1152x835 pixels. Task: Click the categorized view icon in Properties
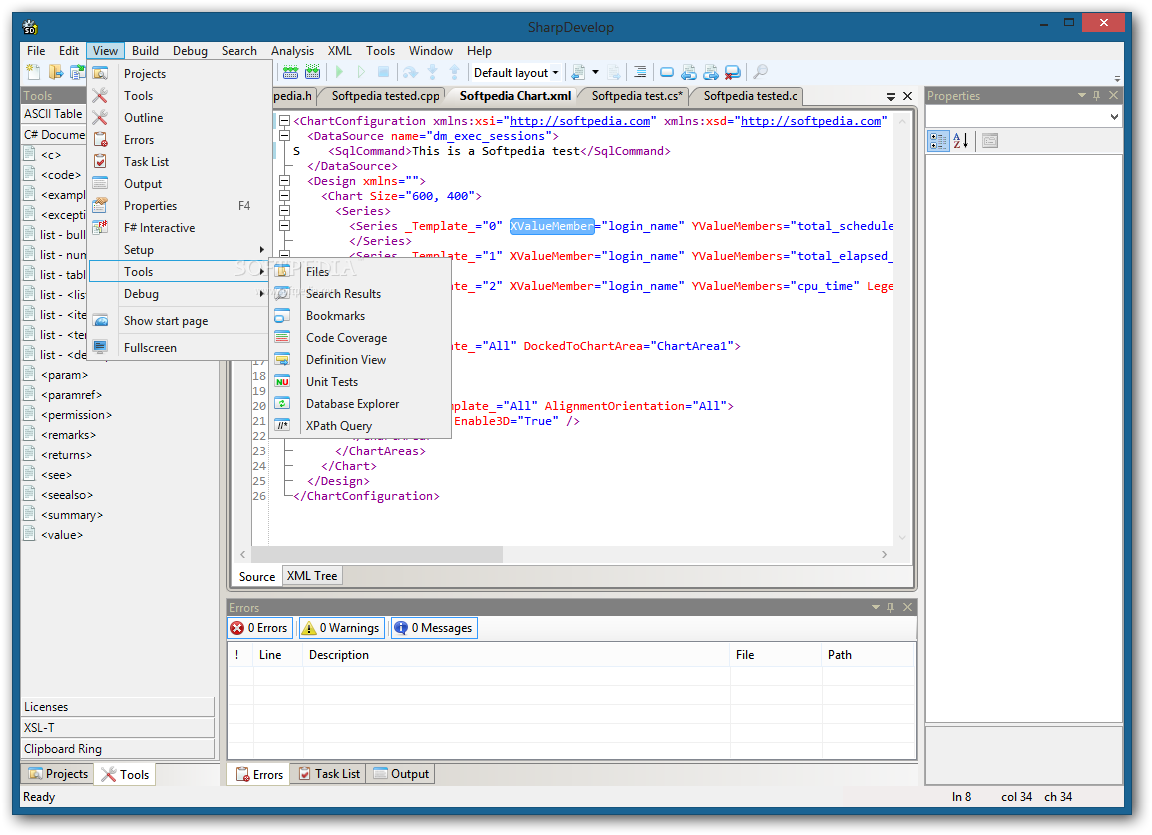[x=938, y=141]
